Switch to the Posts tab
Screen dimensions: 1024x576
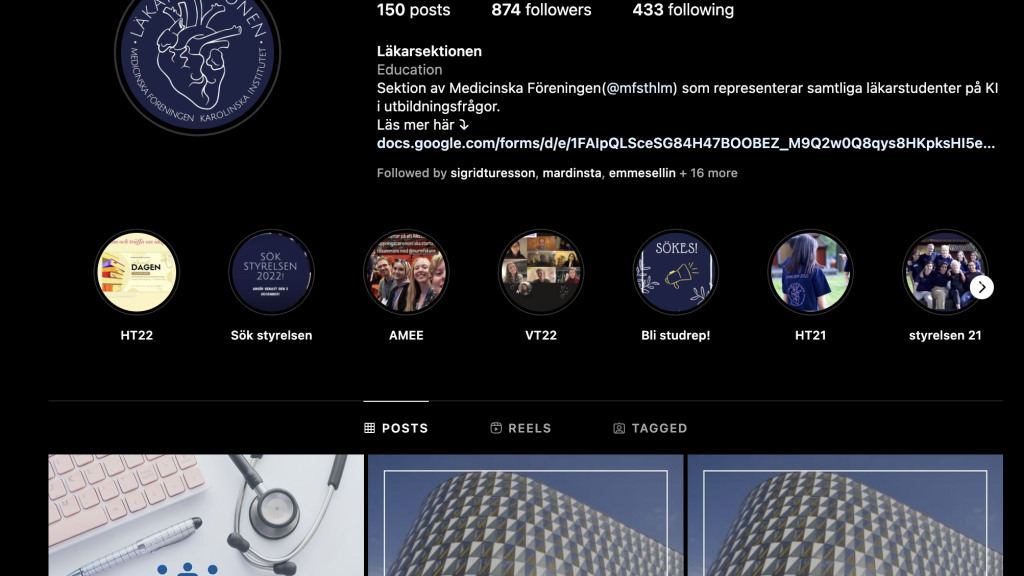[396, 428]
